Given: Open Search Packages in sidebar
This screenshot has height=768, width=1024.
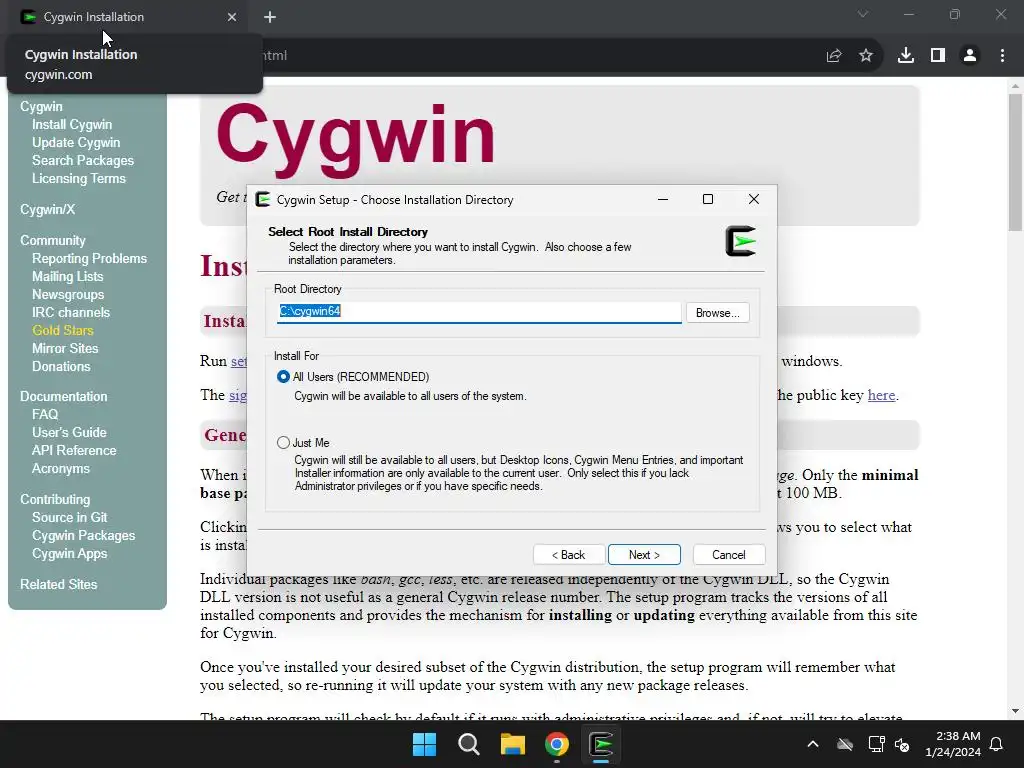Looking at the screenshot, I should pos(83,160).
